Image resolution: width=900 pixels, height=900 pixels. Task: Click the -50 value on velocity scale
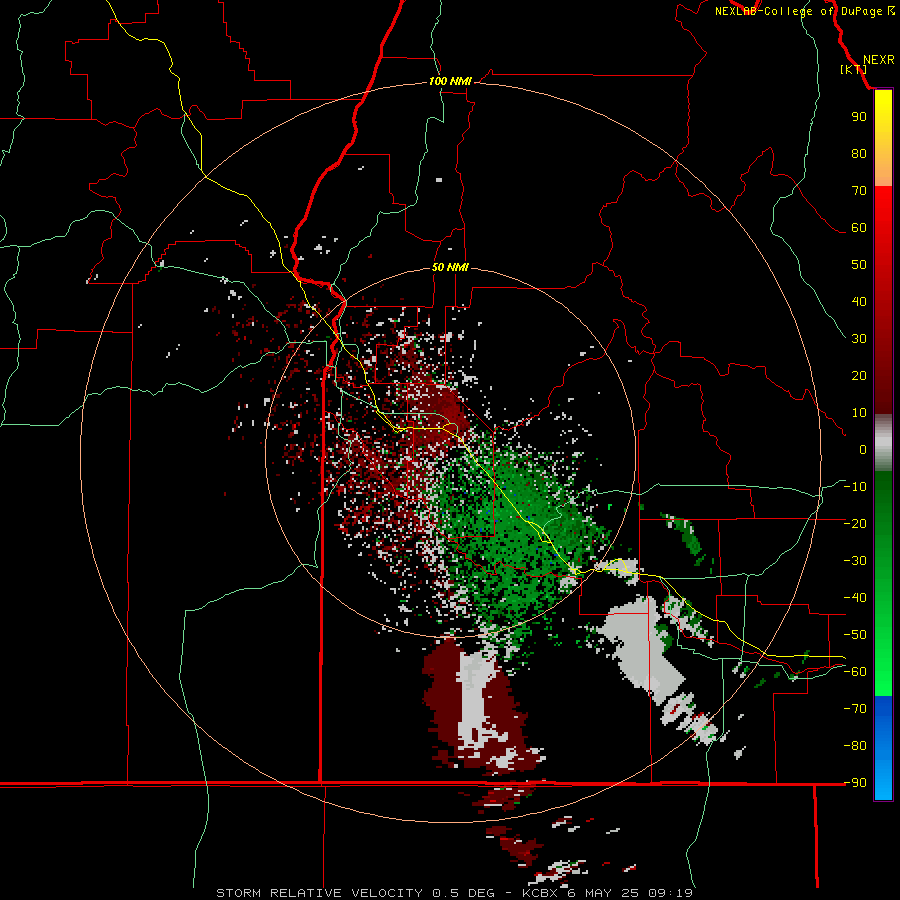[855, 635]
